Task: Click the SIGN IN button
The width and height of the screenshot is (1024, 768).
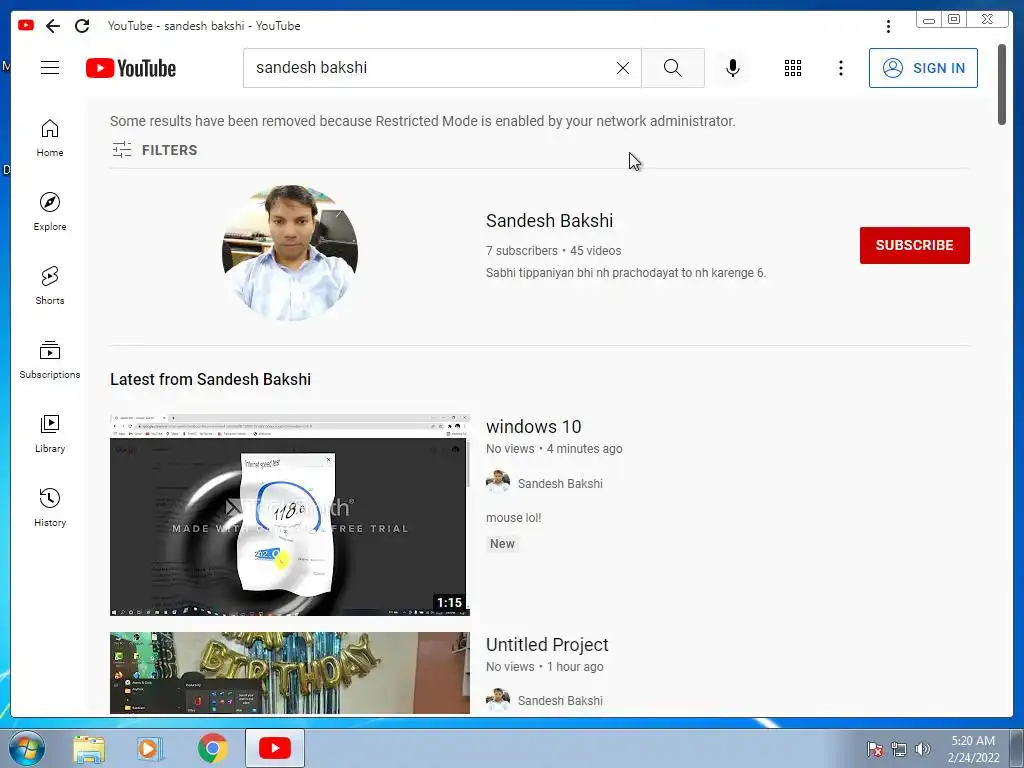Action: 923,68
